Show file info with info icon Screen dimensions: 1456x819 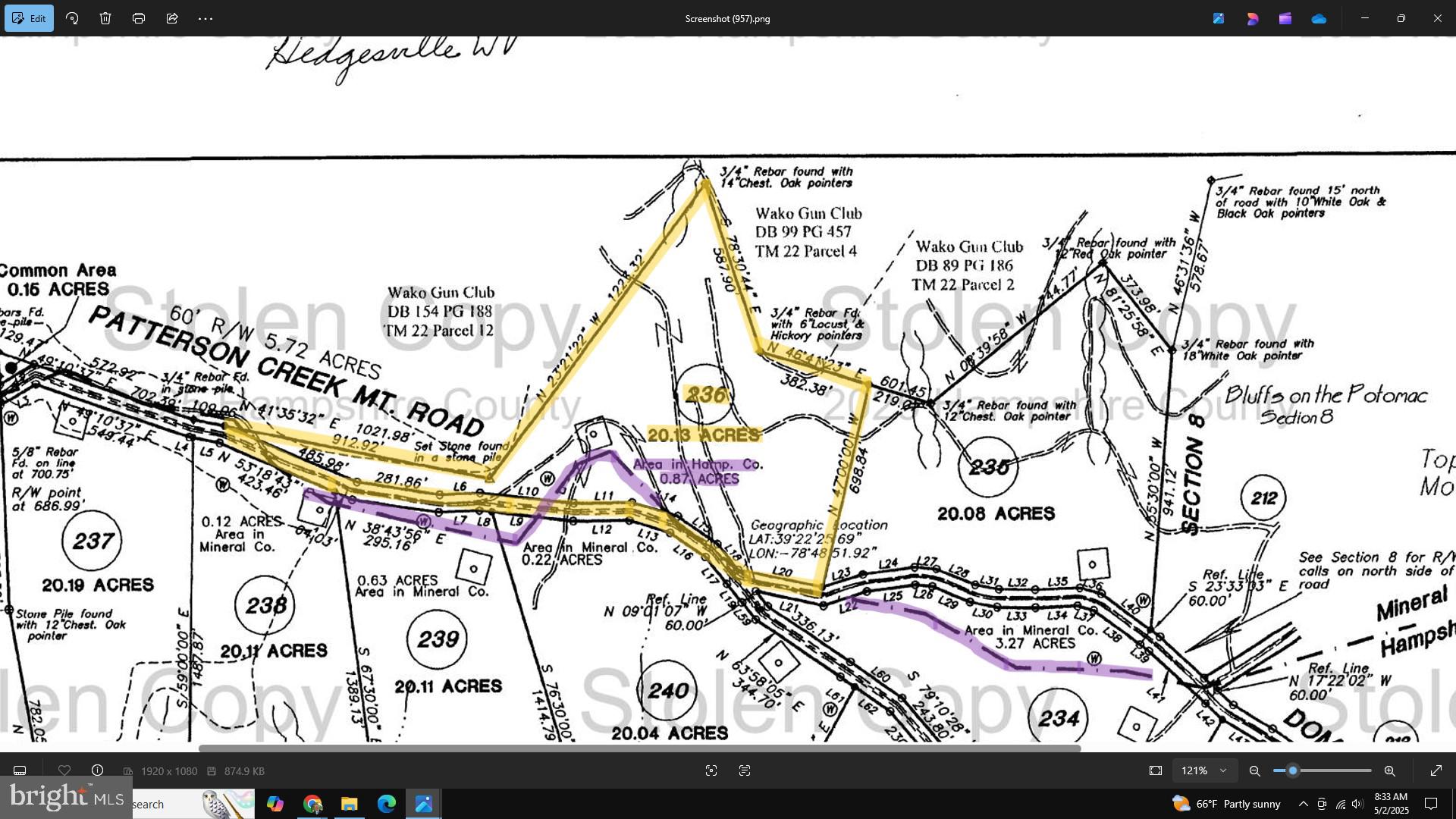(x=98, y=770)
